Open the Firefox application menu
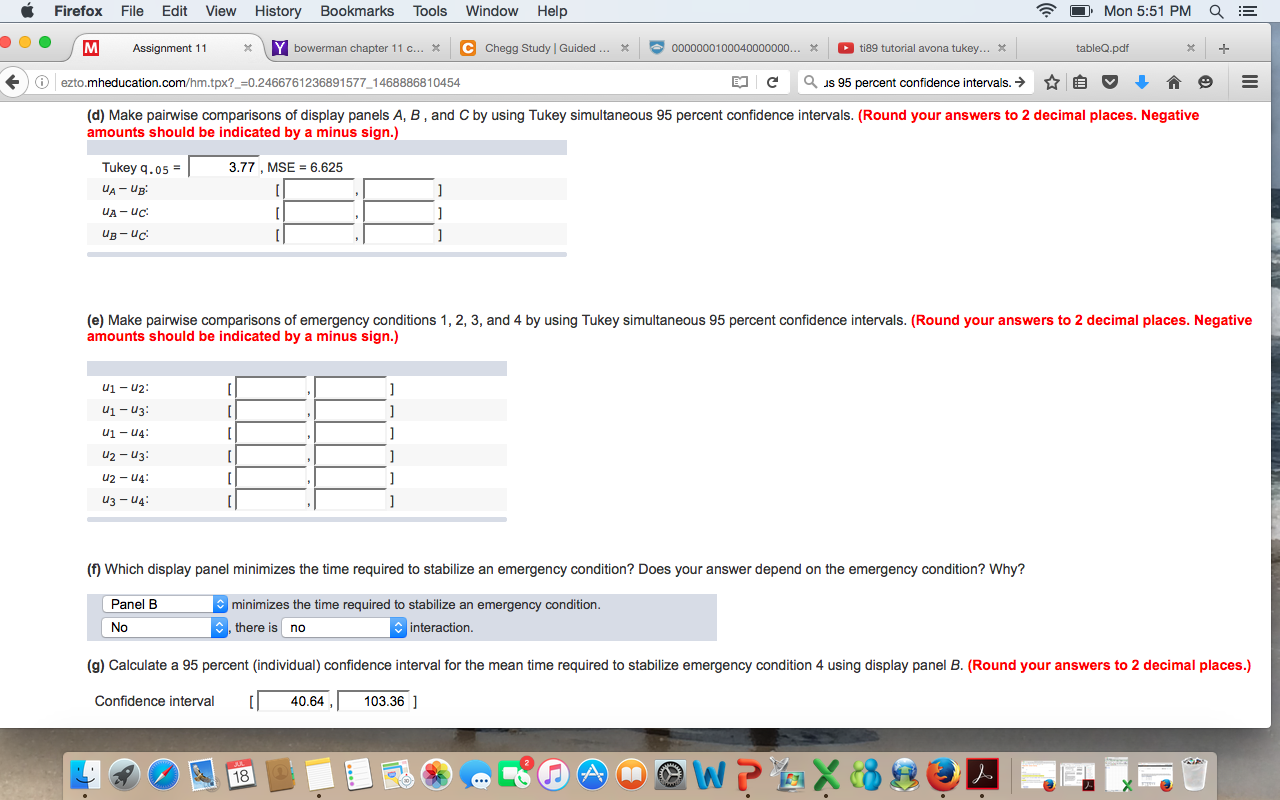This screenshot has height=800, width=1280. (x=77, y=11)
